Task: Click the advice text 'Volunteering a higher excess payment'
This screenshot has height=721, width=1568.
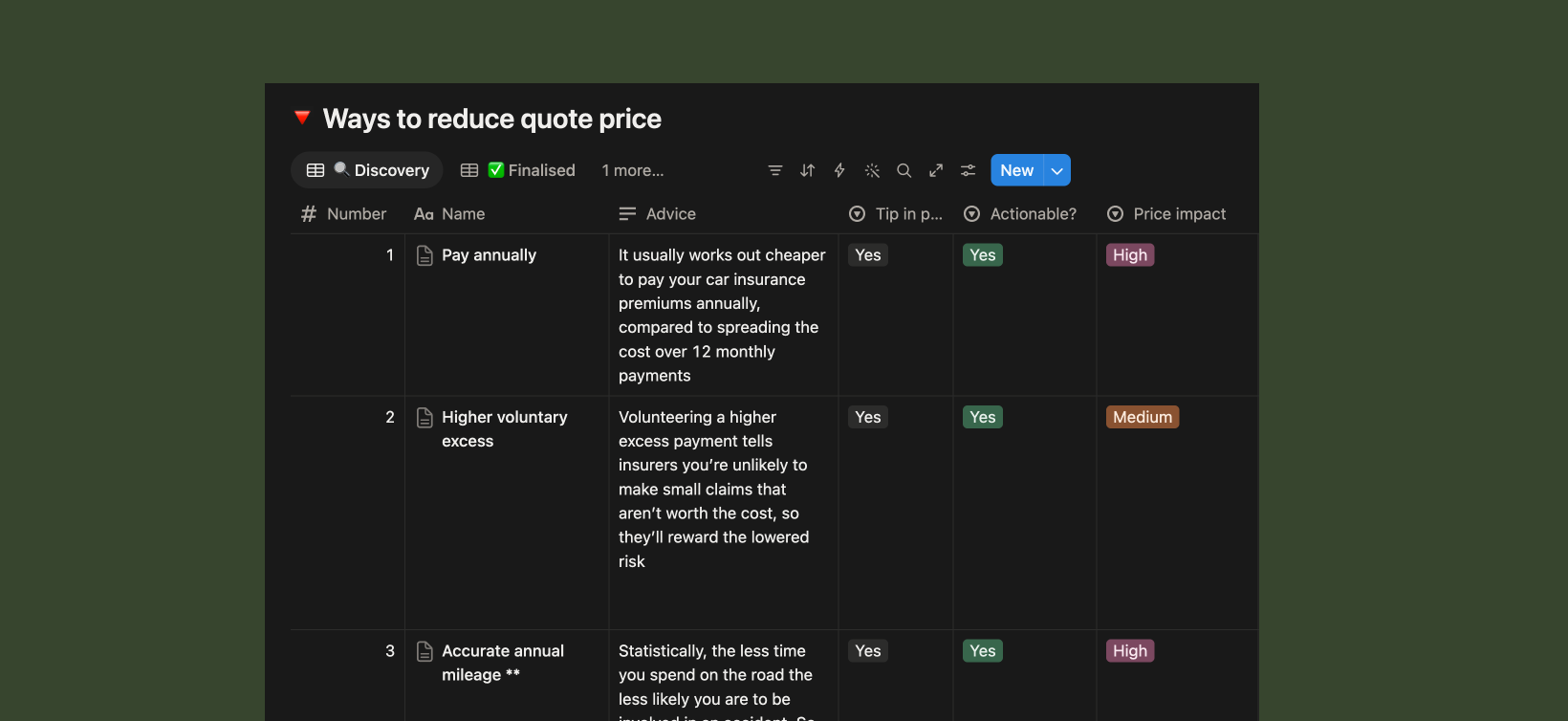Action: click(697, 429)
